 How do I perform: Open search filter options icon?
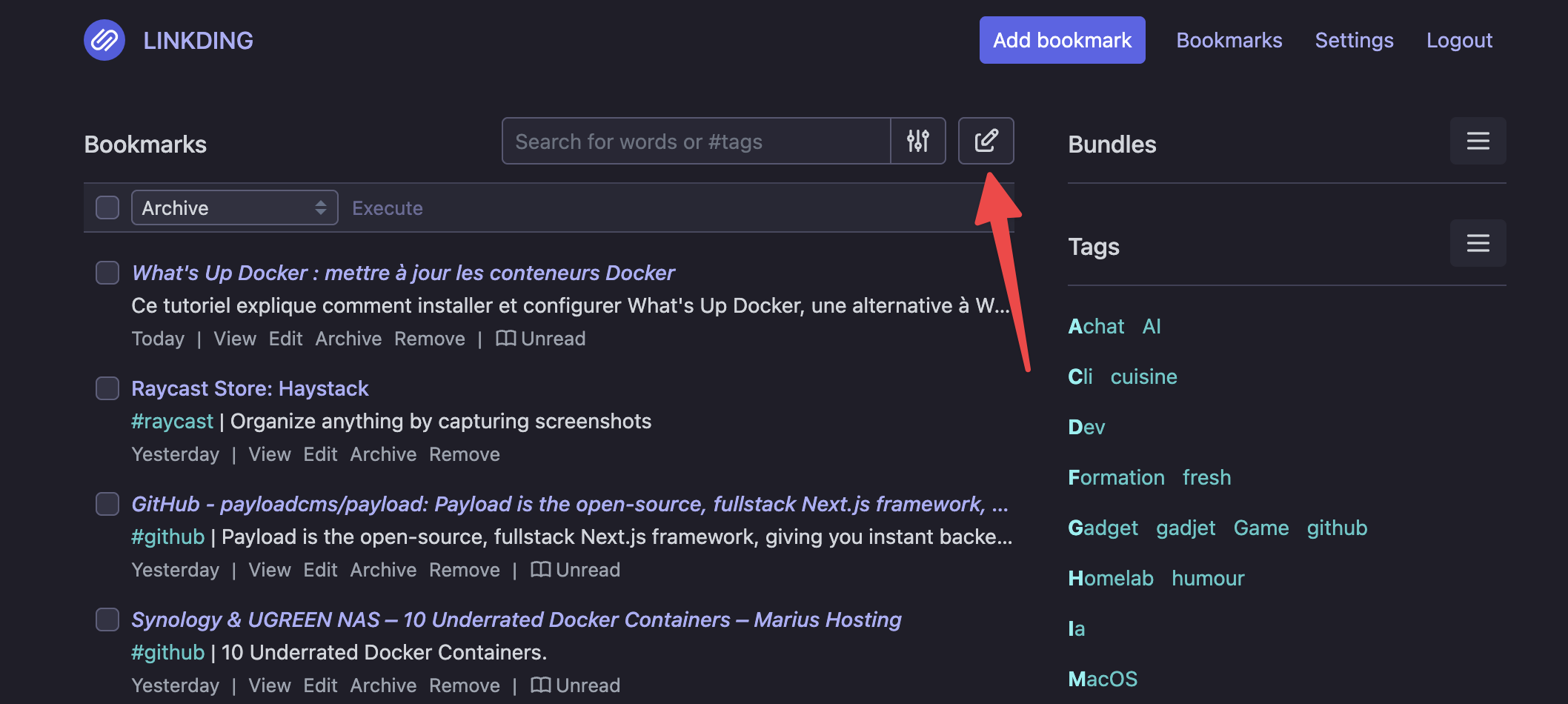pos(917,141)
